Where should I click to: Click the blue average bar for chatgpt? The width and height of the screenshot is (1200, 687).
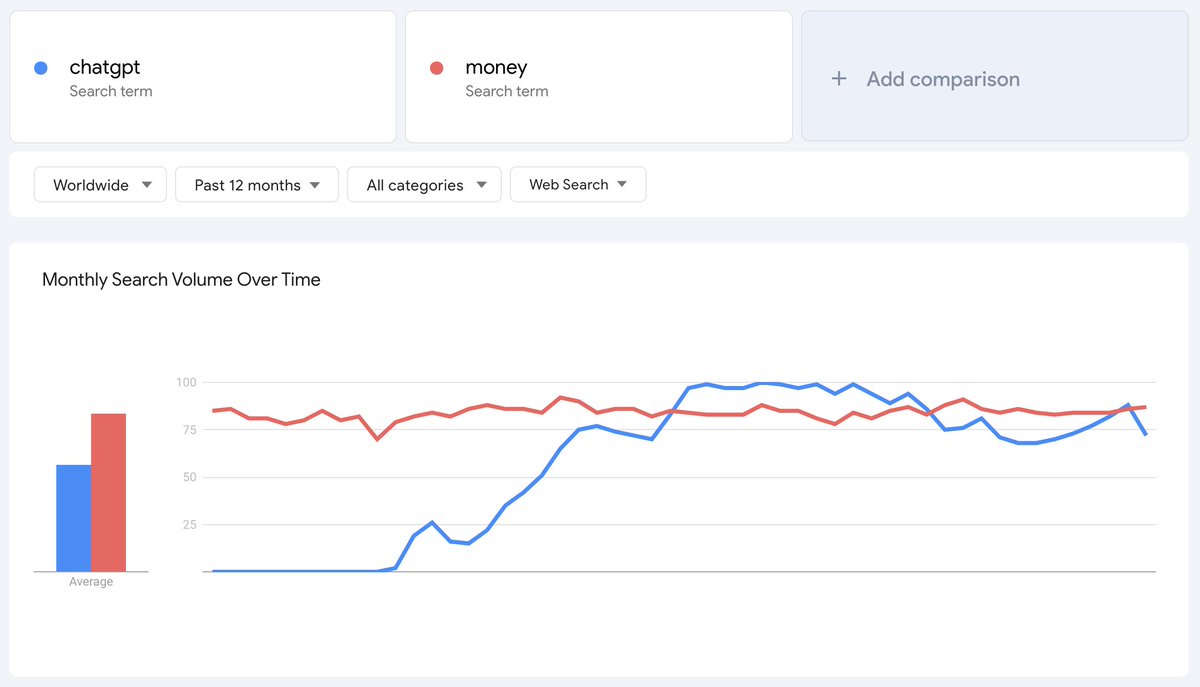click(x=73, y=518)
